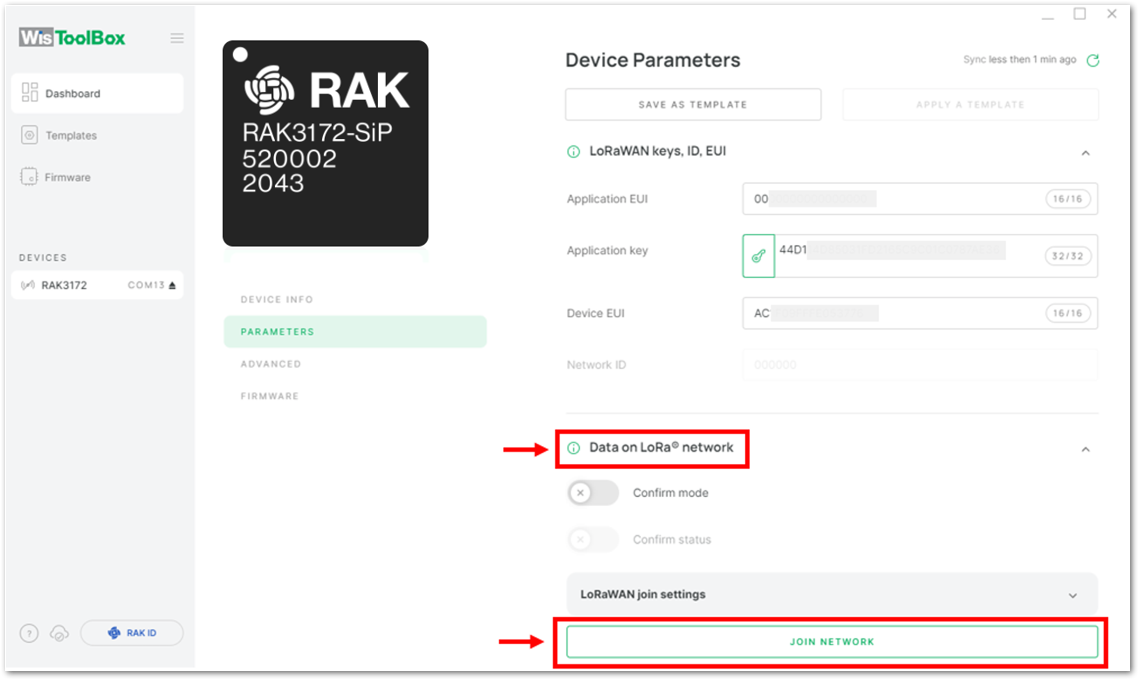Viewport: 1139px width, 680px height.
Task: Click the RAK3172 device signal icon
Action: (28, 285)
